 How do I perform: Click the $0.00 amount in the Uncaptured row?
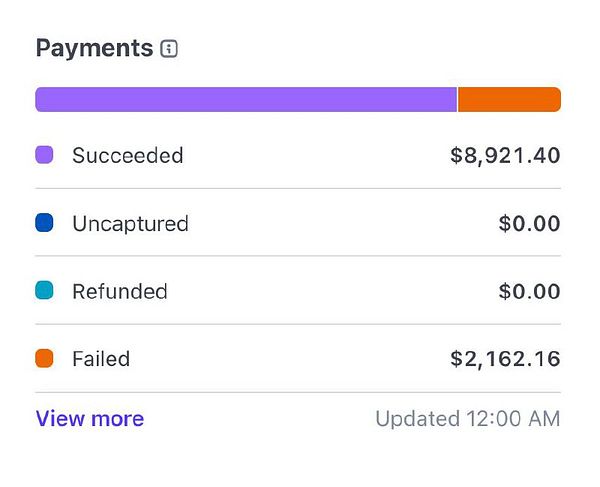[529, 223]
